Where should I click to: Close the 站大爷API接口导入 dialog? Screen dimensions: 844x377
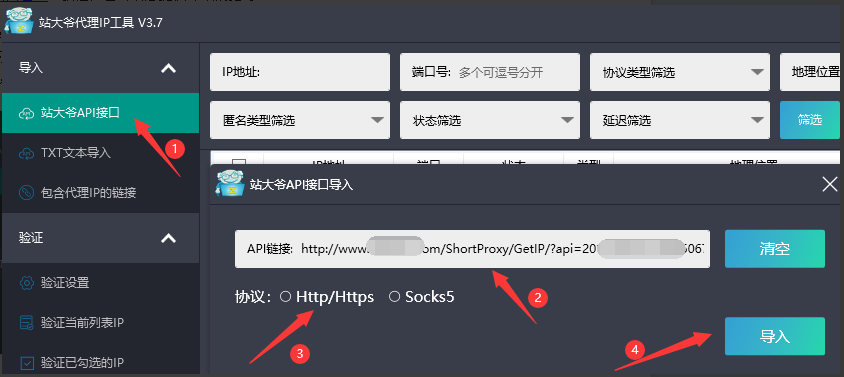tap(830, 185)
